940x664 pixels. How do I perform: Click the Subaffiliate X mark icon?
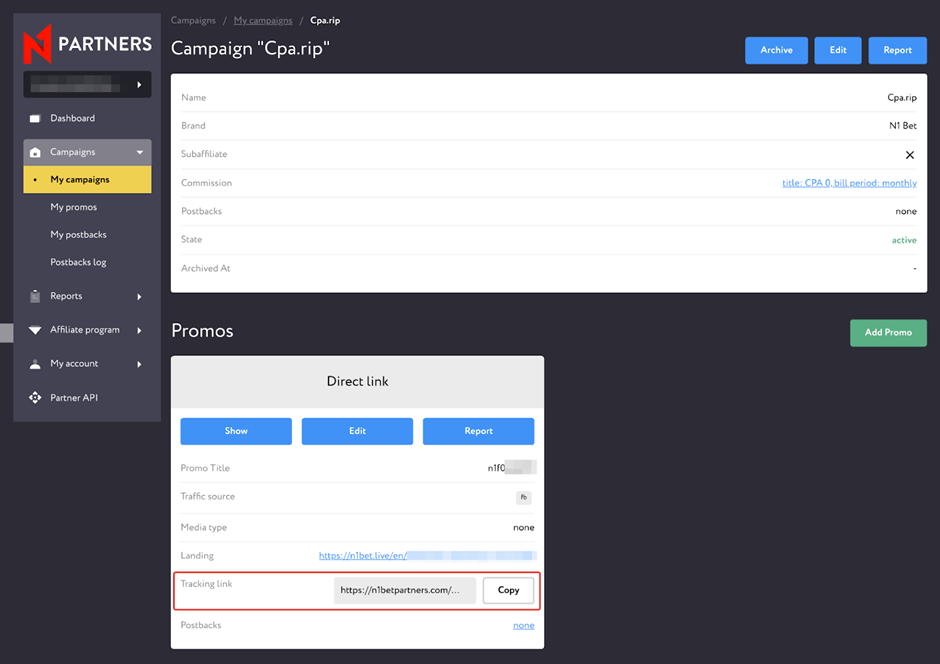pyautogui.click(x=909, y=155)
